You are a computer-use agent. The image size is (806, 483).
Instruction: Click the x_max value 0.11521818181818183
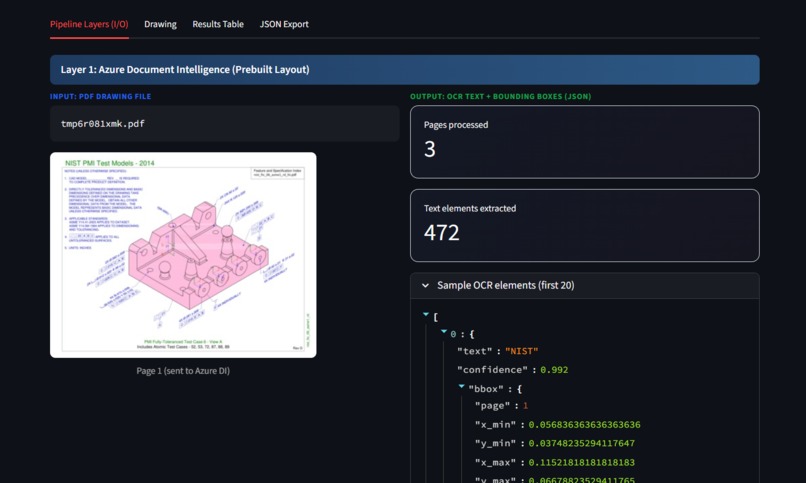tap(581, 462)
